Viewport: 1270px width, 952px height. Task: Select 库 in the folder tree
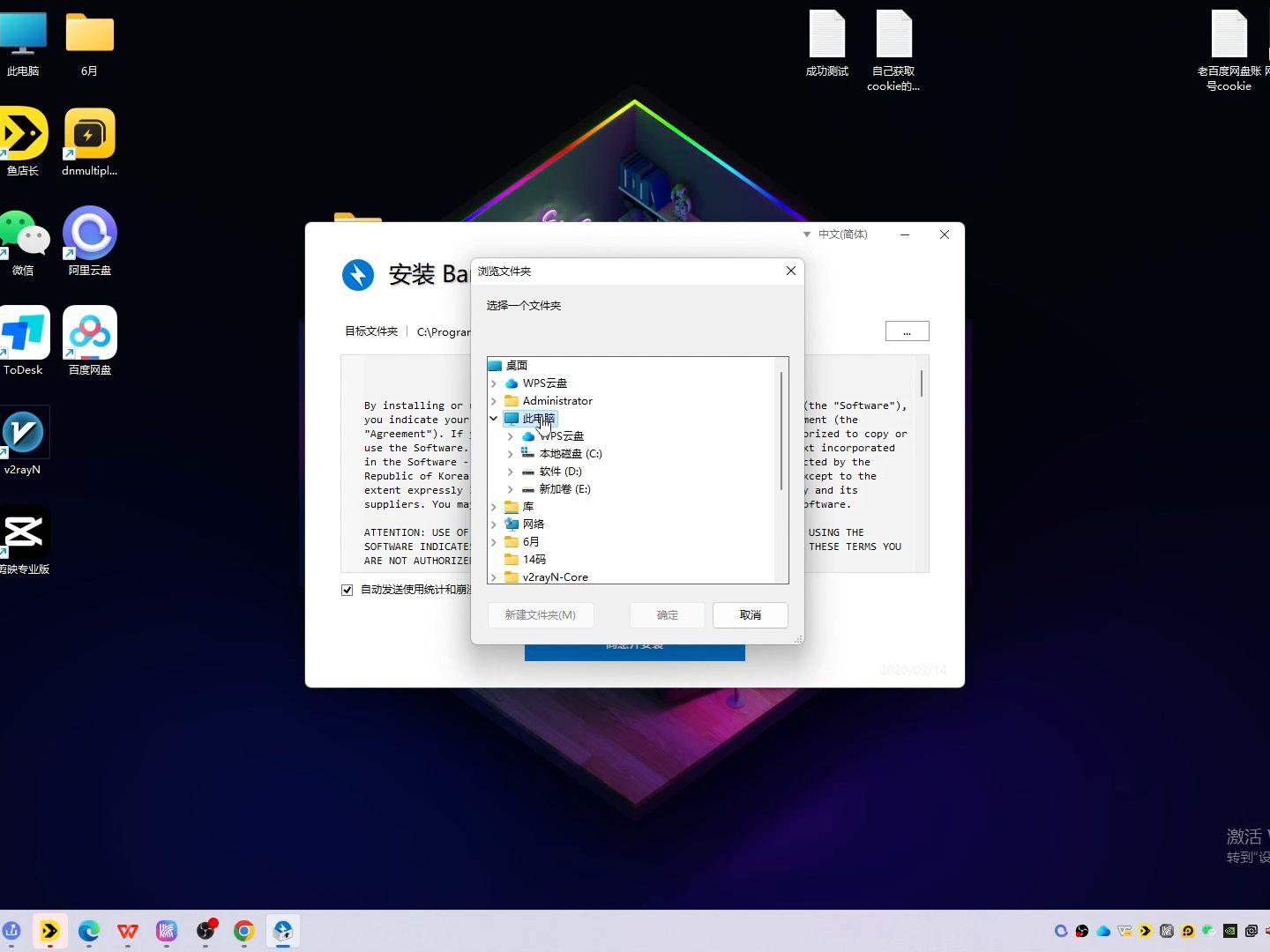point(527,507)
